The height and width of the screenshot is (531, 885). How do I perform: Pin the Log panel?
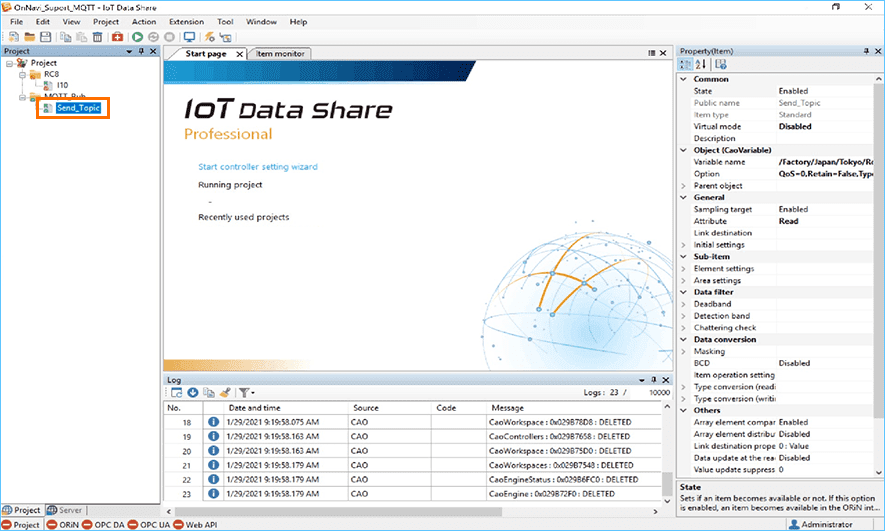[654, 380]
